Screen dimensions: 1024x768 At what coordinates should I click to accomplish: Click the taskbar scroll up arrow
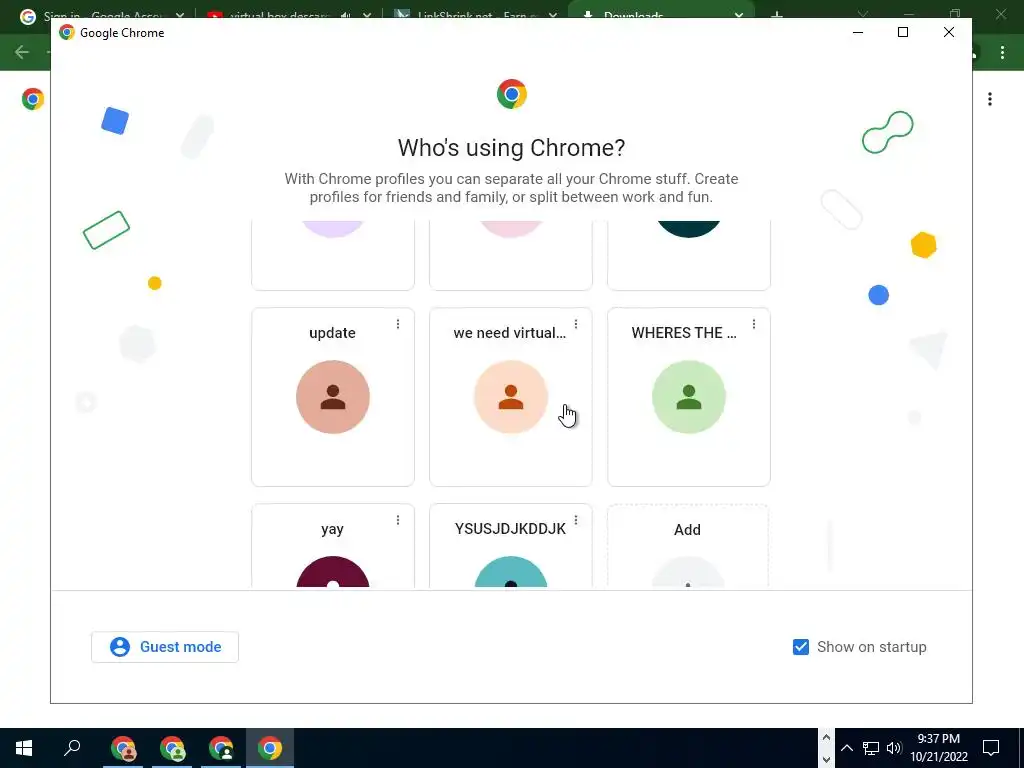tap(825, 737)
